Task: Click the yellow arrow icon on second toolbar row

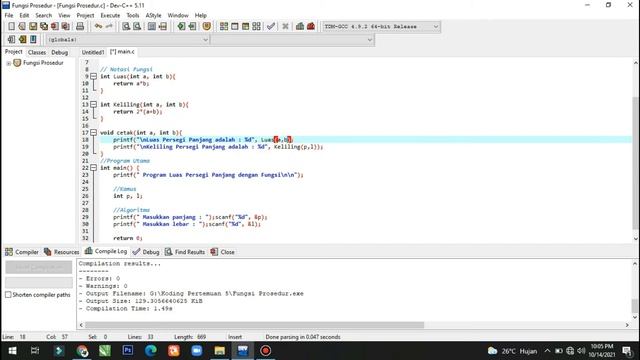Action: [x=22, y=39]
